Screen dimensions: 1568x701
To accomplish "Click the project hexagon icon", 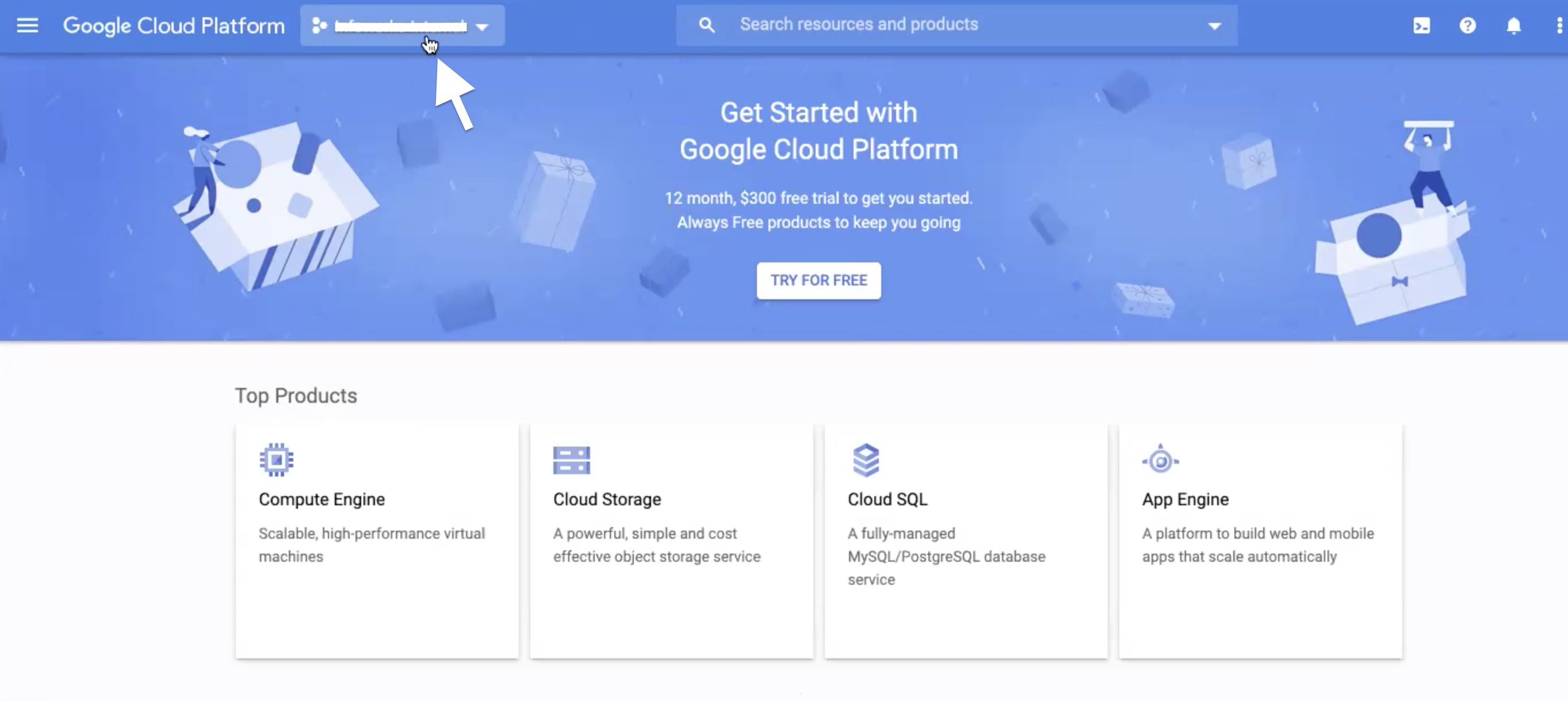I will [320, 25].
